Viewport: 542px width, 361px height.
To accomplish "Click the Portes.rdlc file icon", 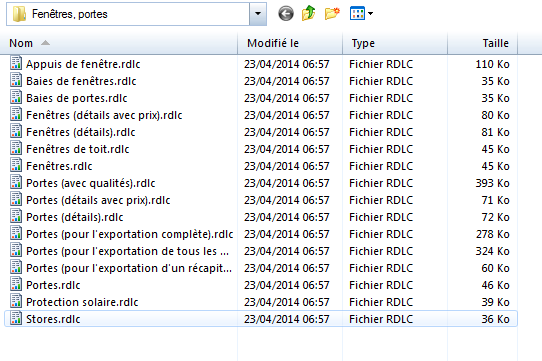I will pos(16,284).
